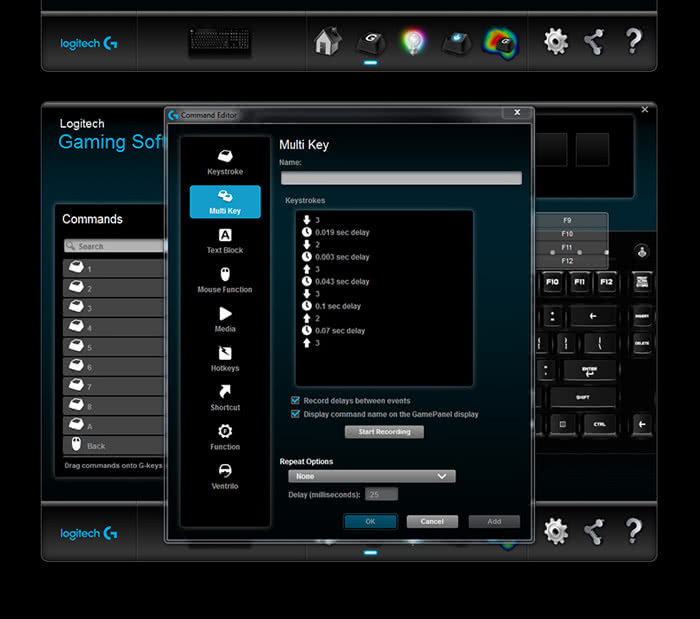Open help question mark icon at top
Image resolution: width=700 pixels, height=619 pixels.
(633, 42)
